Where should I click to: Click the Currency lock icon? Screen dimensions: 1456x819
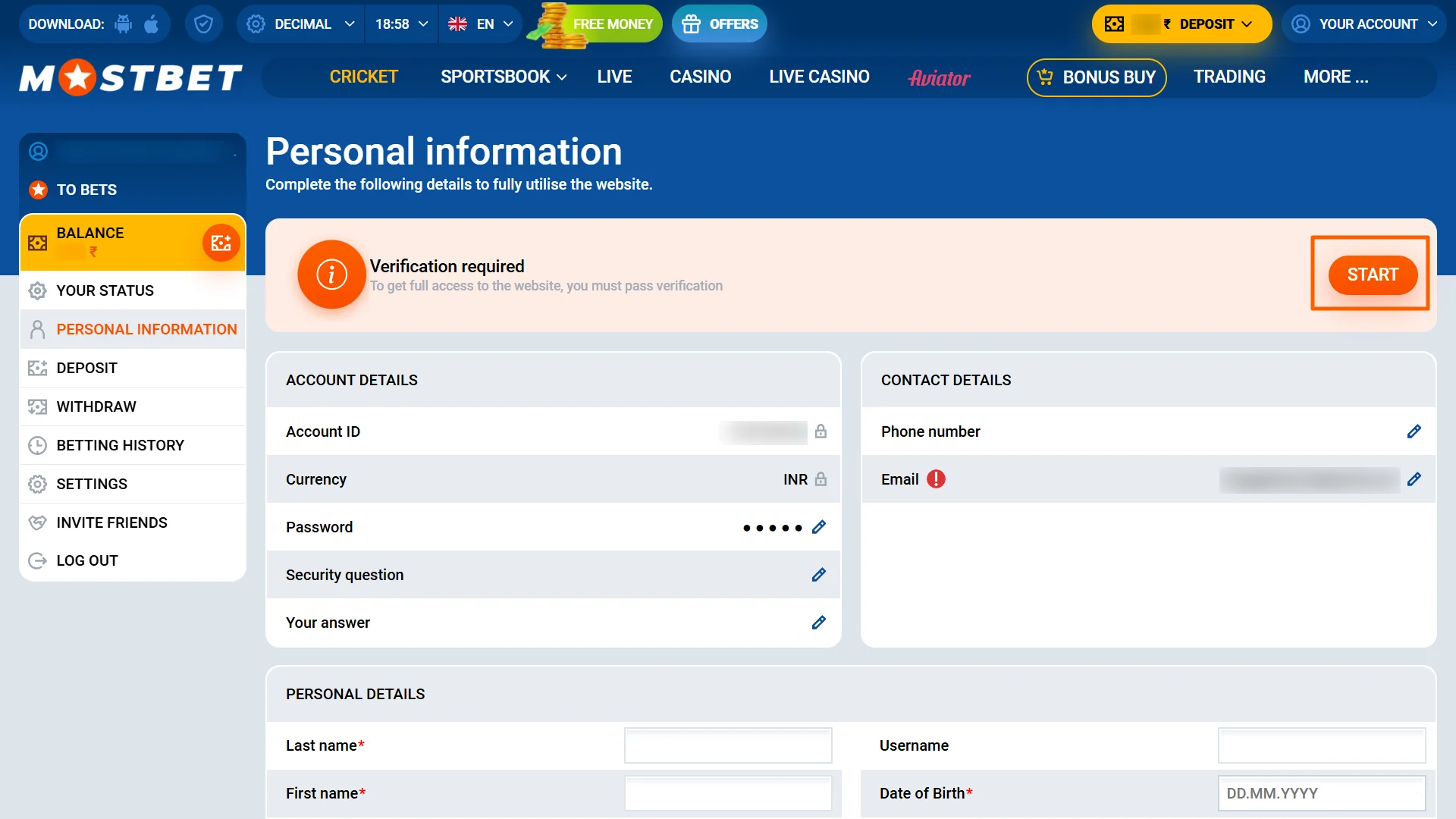821,479
